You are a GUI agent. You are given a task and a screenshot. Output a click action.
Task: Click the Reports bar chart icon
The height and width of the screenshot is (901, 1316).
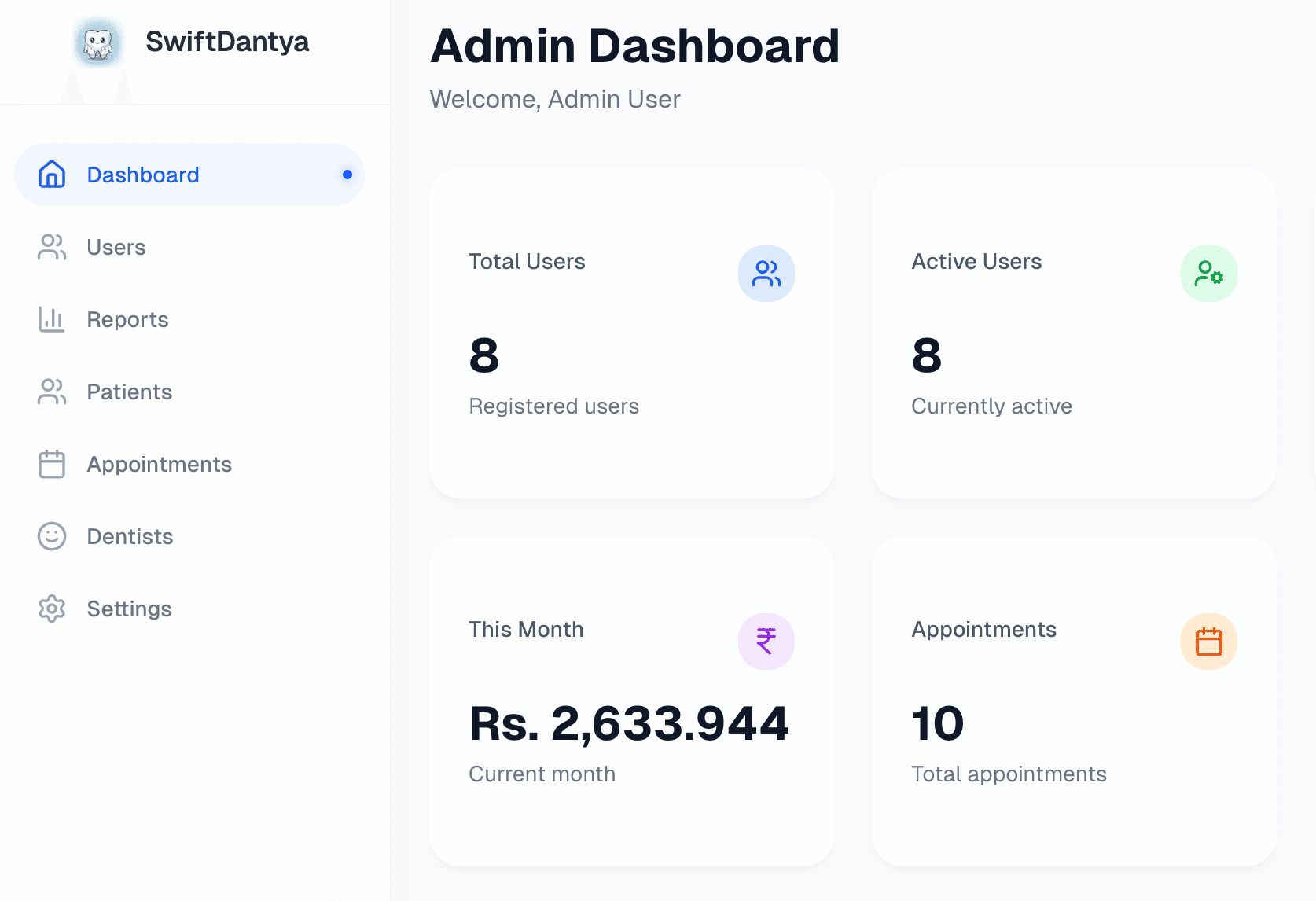click(x=51, y=319)
